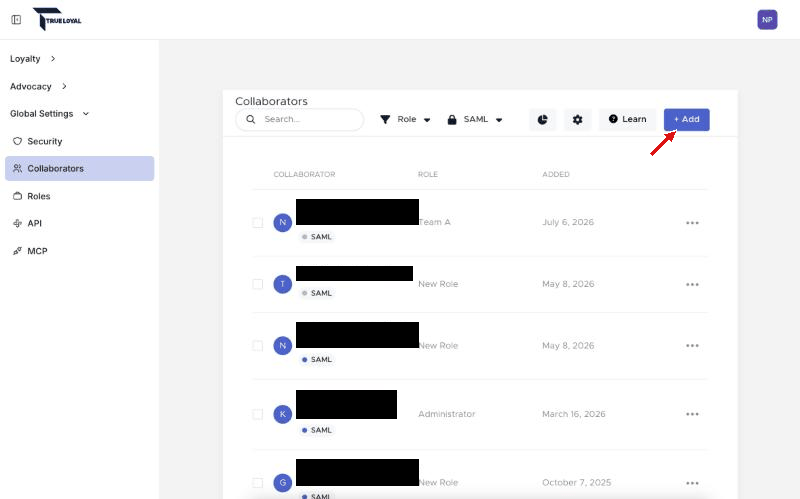Screen dimensions: 800x499
Task: Click the Administrator role text
Action: (446, 414)
